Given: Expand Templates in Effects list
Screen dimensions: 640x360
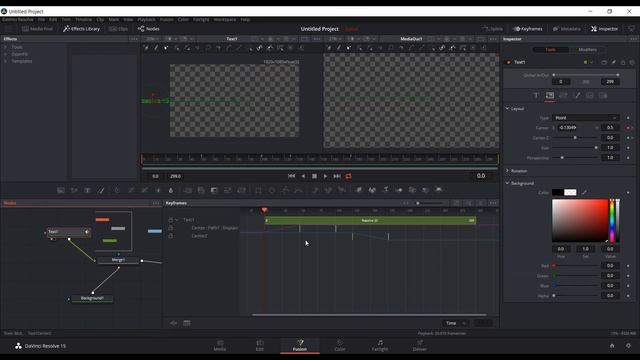Looking at the screenshot, I should [5, 61].
